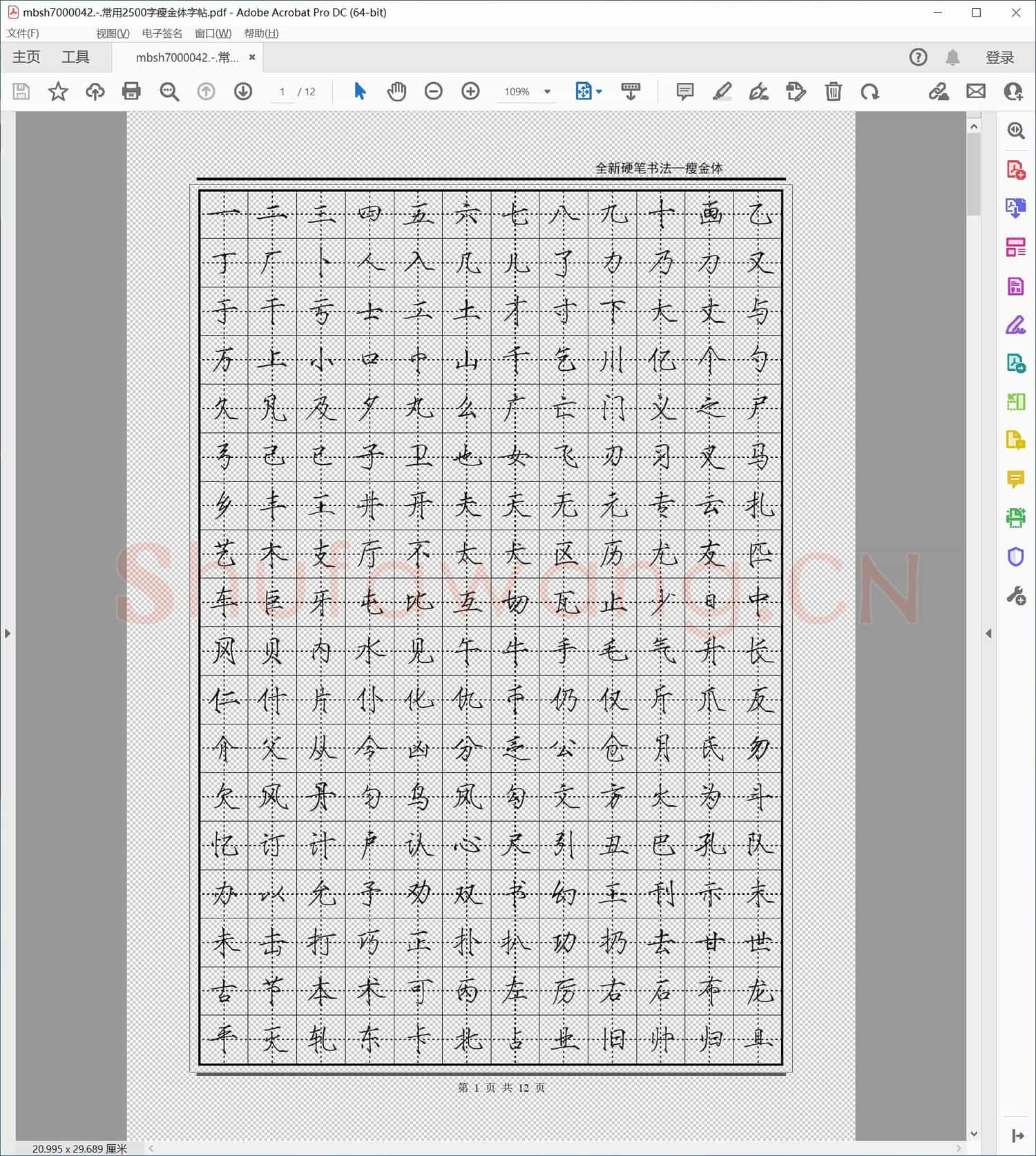Viewport: 1036px width, 1156px height.
Task: Click the vertical scrollbar thumb
Action: [x=974, y=174]
